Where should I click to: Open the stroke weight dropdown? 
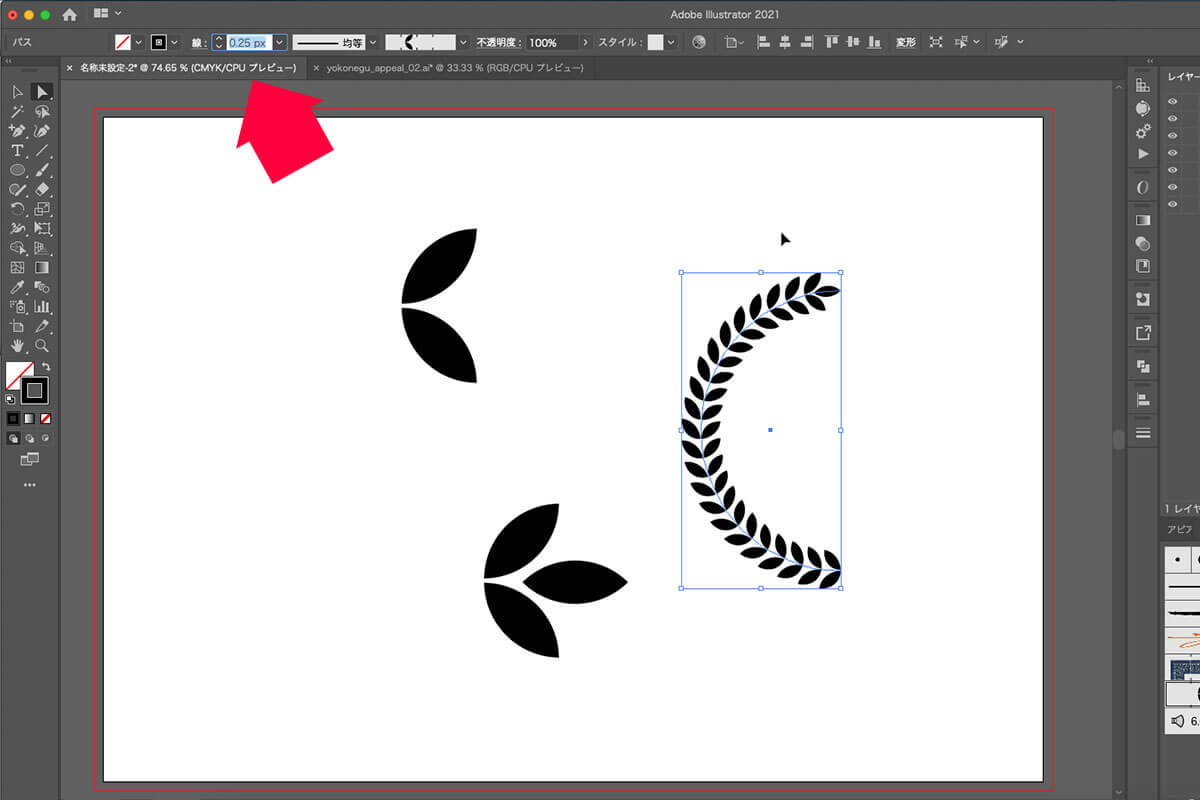click(280, 43)
